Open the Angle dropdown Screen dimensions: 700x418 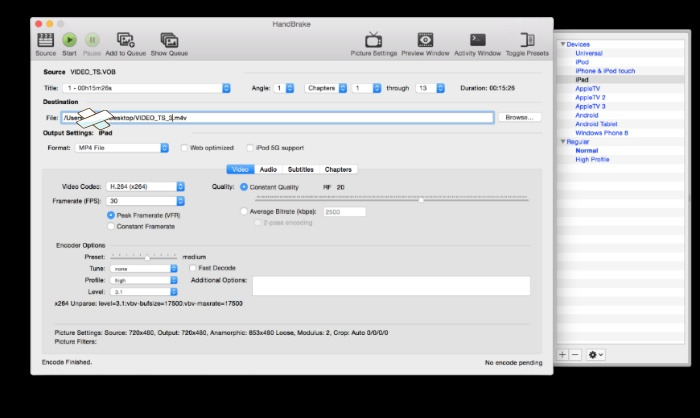pos(284,88)
